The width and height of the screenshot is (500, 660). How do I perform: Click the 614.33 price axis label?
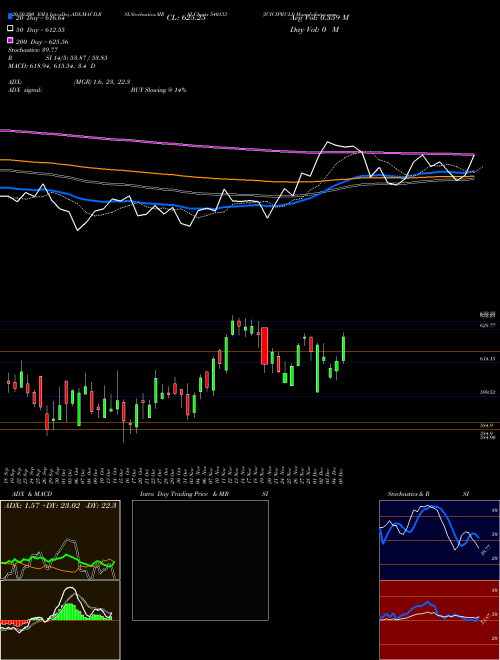pos(487,359)
